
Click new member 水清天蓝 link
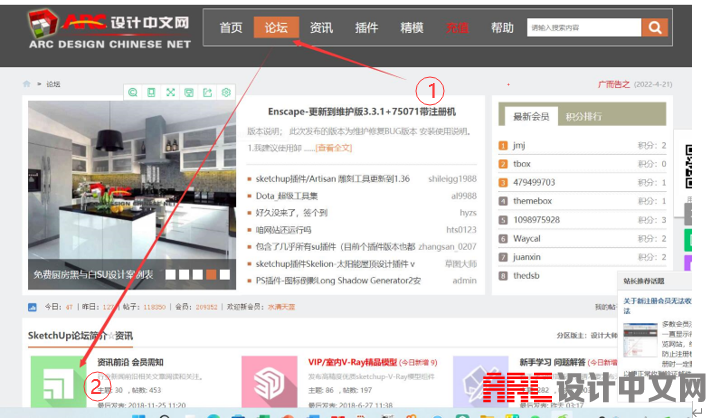[x=281, y=307]
